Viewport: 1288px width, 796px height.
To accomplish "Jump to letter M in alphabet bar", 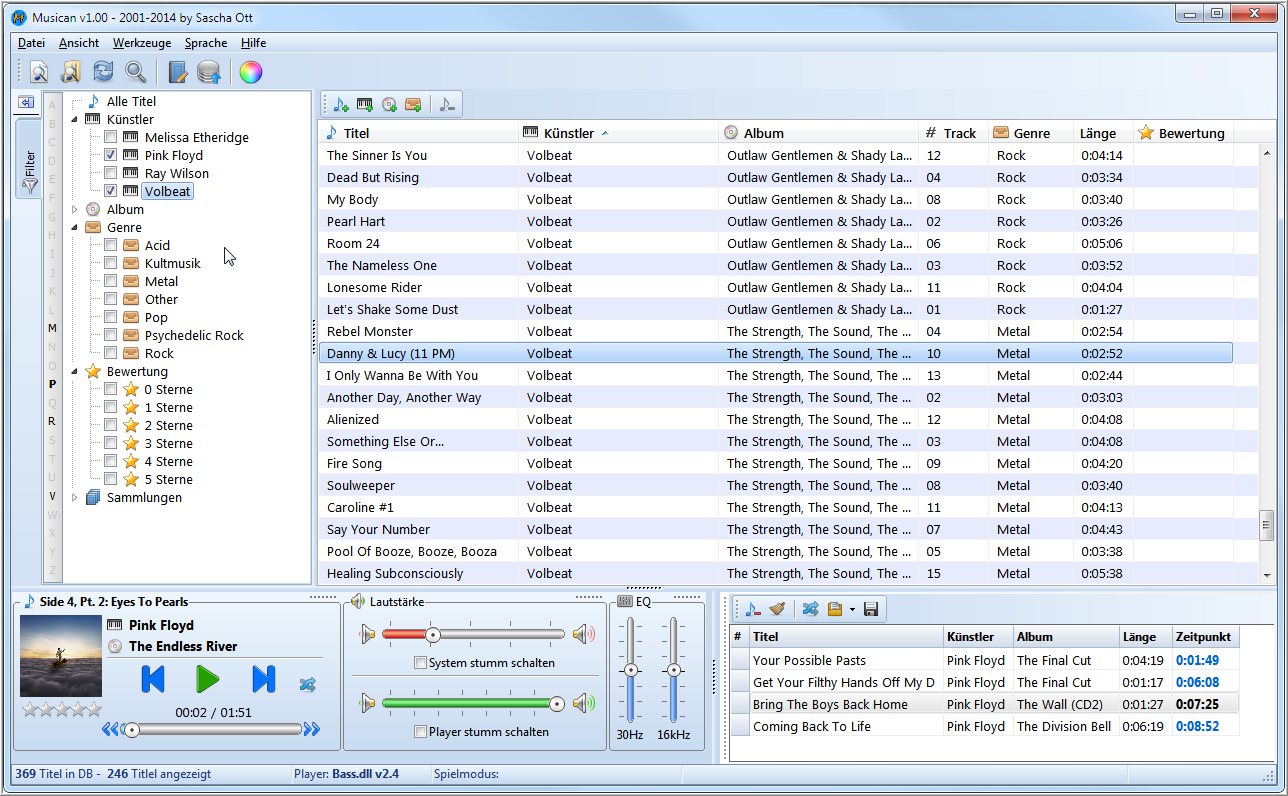I will 52,328.
